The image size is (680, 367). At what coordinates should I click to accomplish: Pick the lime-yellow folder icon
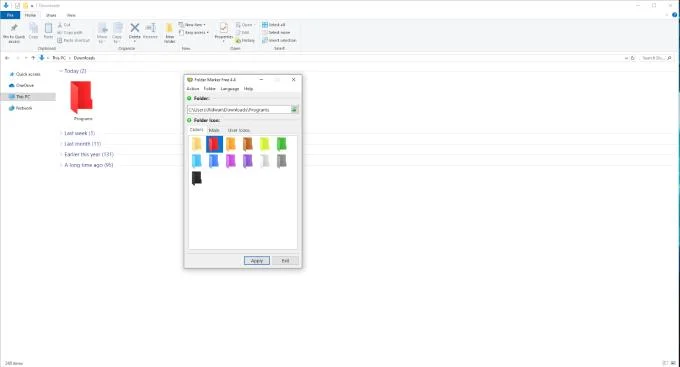click(265, 144)
